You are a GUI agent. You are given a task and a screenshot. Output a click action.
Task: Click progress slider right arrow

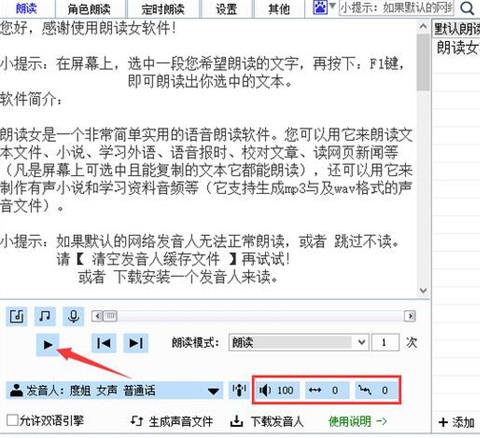click(x=410, y=316)
